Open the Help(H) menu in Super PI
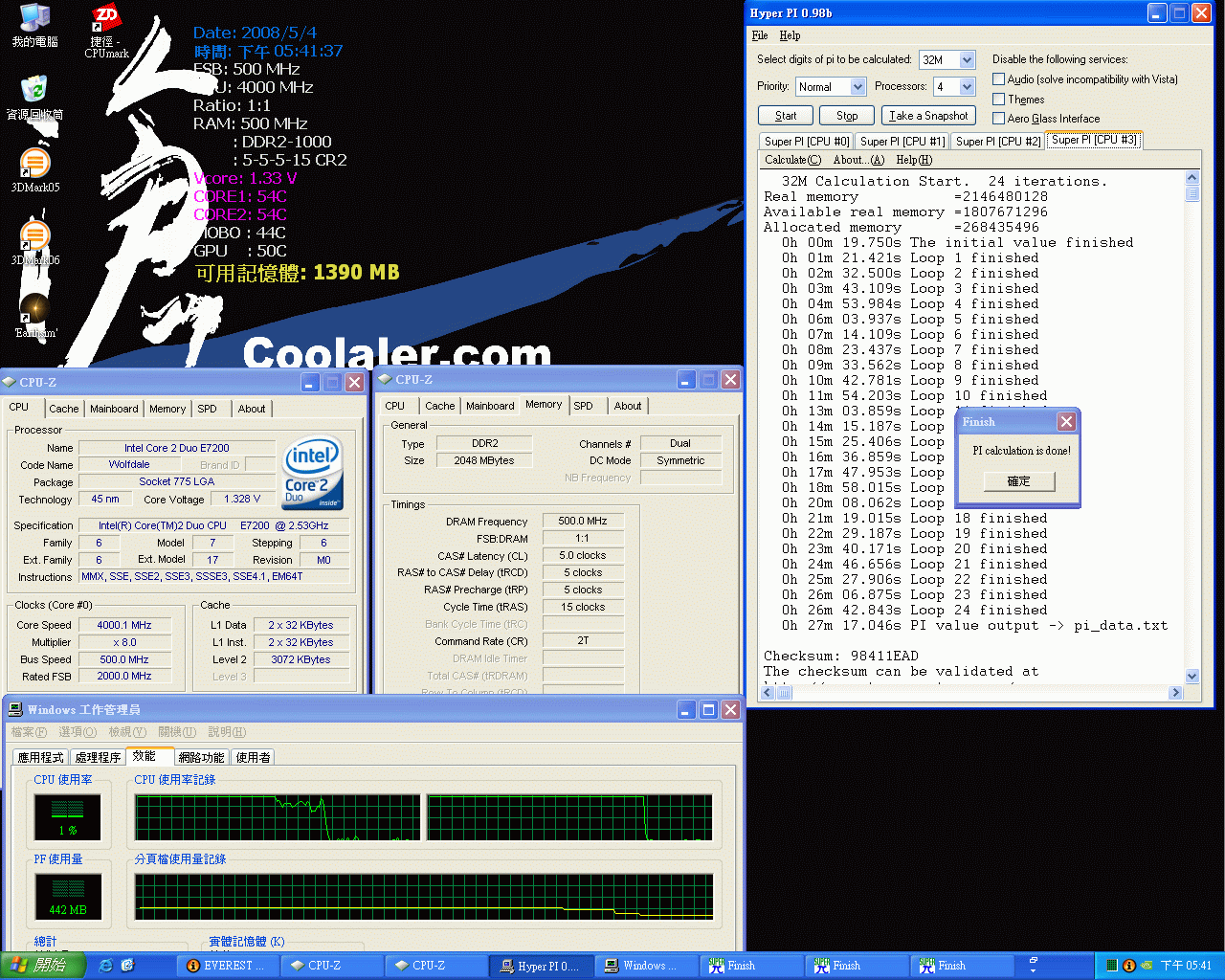Viewport: 1225px width, 980px height. click(x=914, y=160)
